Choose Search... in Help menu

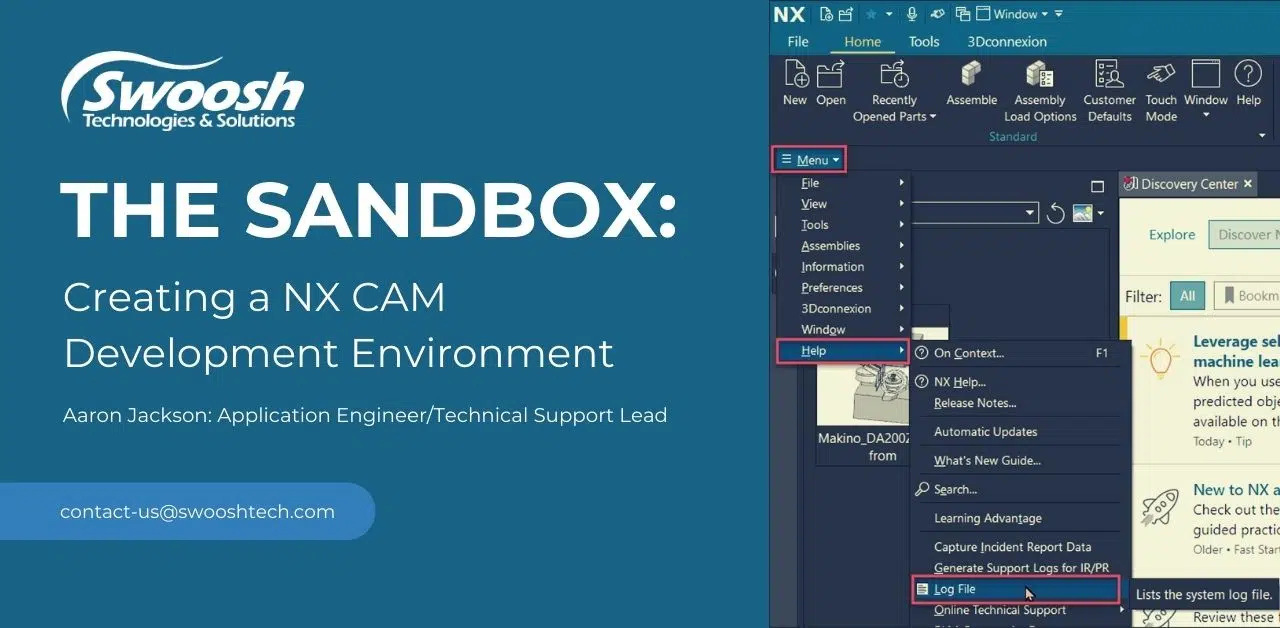coord(1020,490)
